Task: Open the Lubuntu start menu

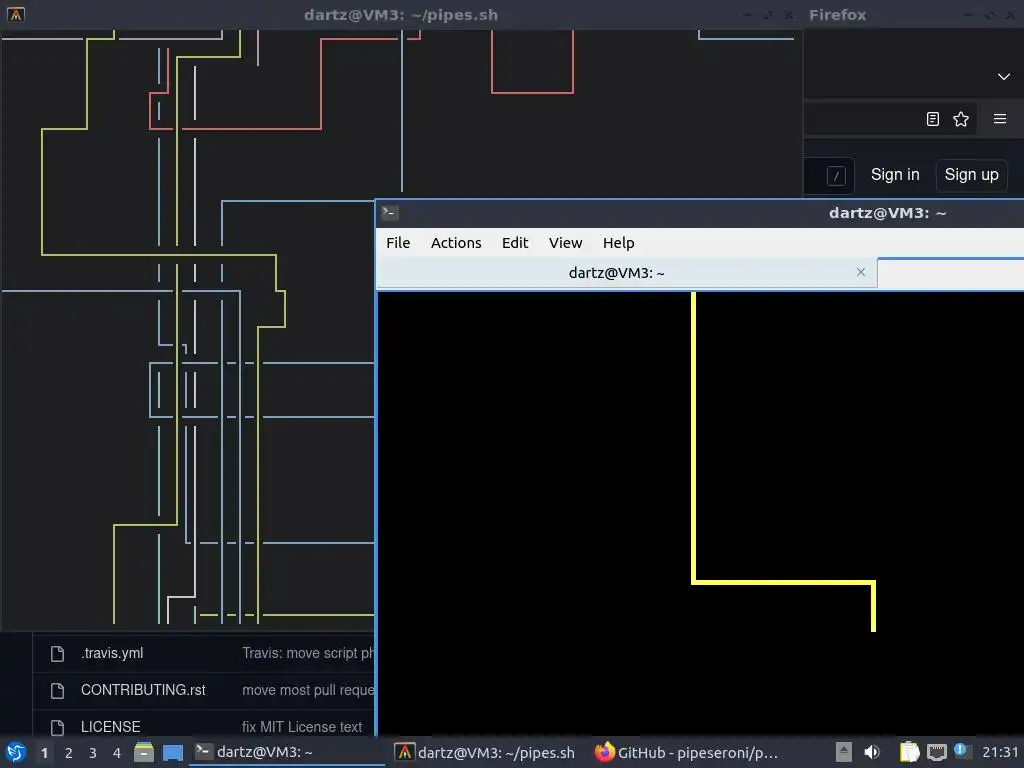Action: pos(16,753)
